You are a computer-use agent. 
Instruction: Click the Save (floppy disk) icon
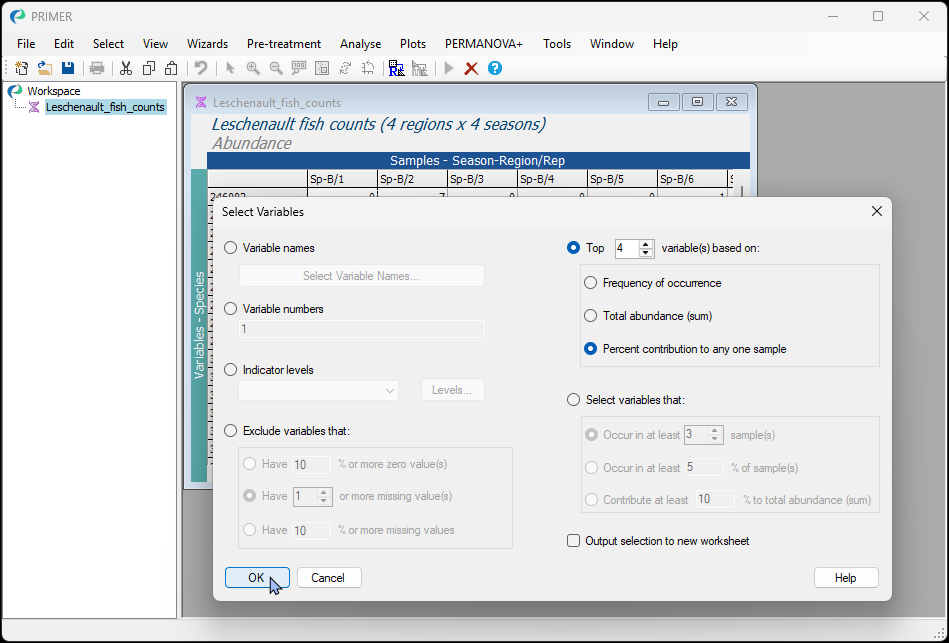point(68,68)
